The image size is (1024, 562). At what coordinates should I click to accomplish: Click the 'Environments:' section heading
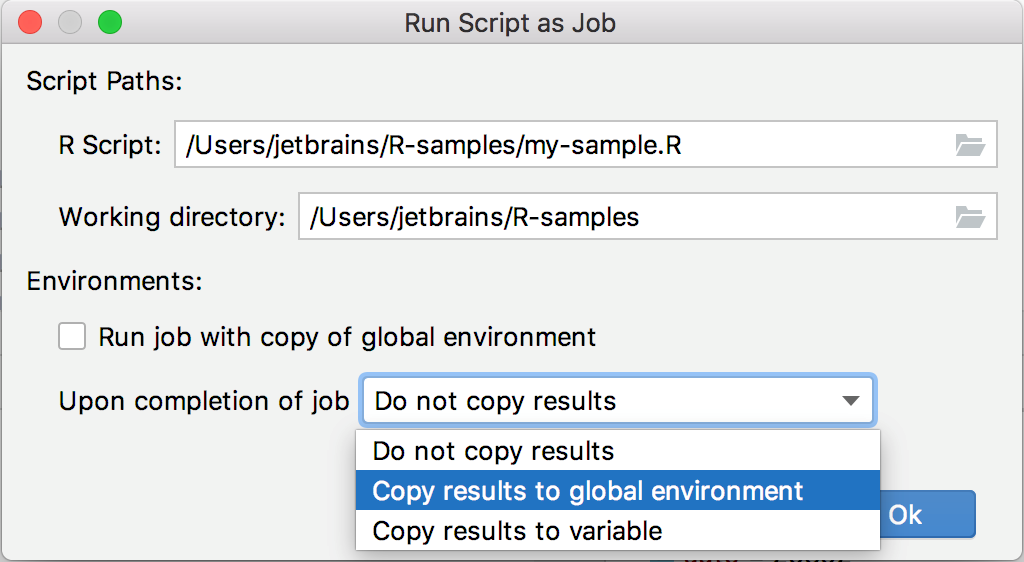pyautogui.click(x=114, y=282)
